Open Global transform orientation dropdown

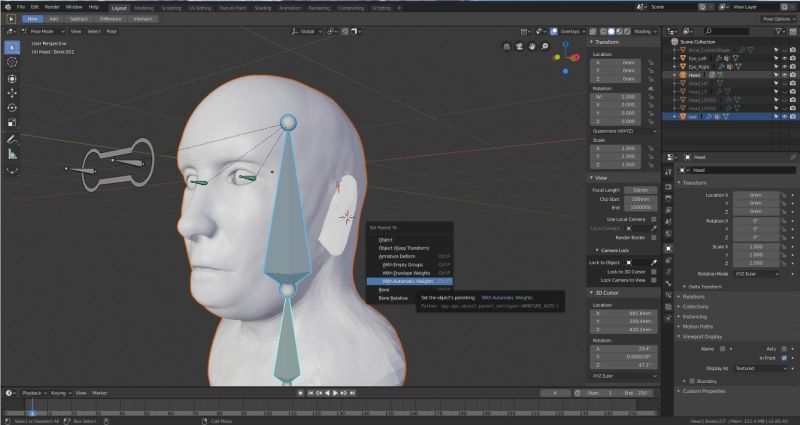tap(307, 32)
